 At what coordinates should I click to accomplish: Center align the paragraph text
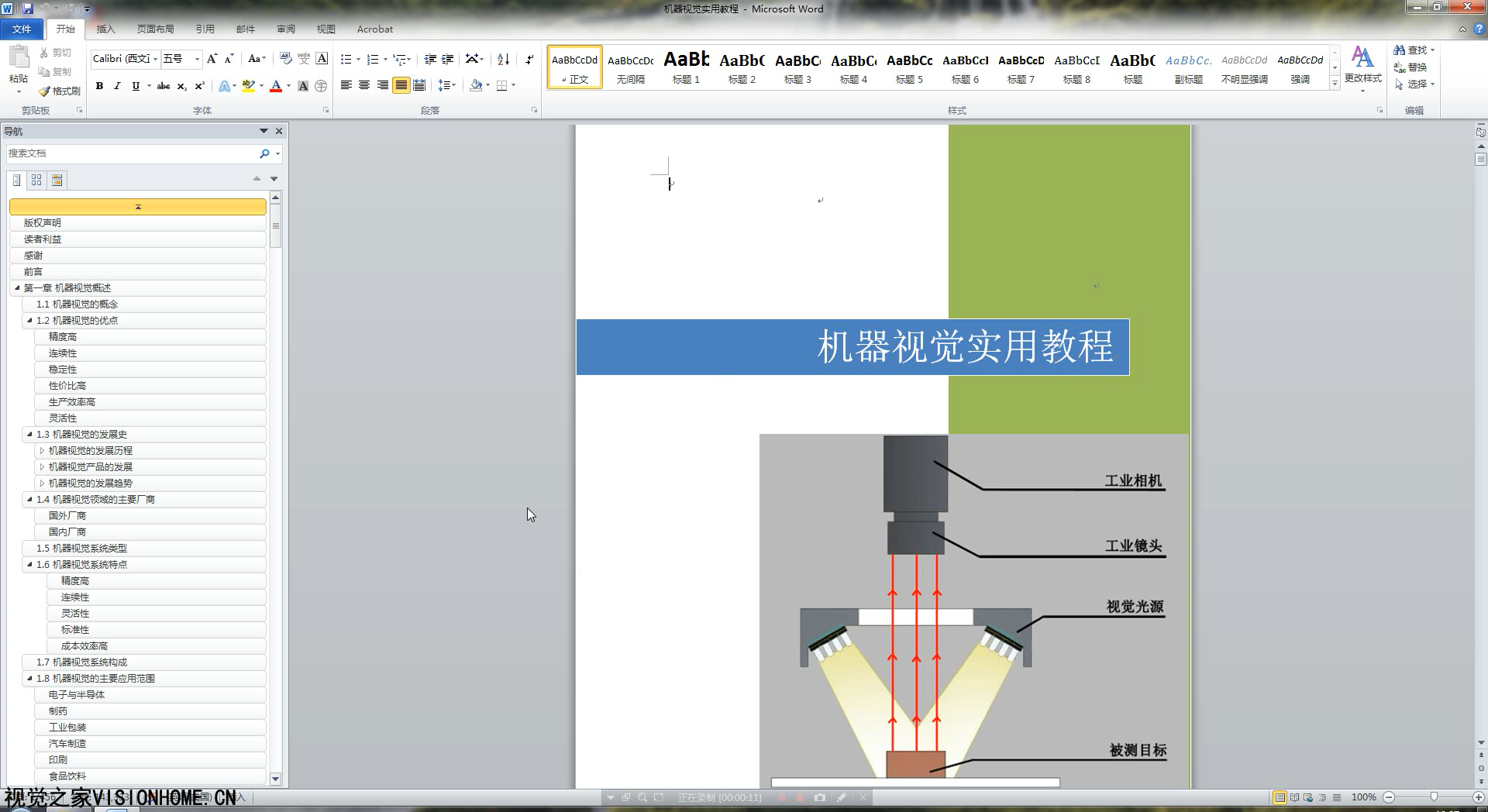[364, 85]
